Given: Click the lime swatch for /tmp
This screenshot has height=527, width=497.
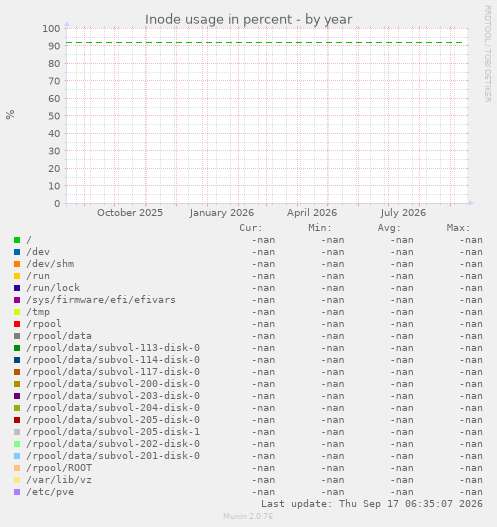Looking at the screenshot, I should click(17, 312).
